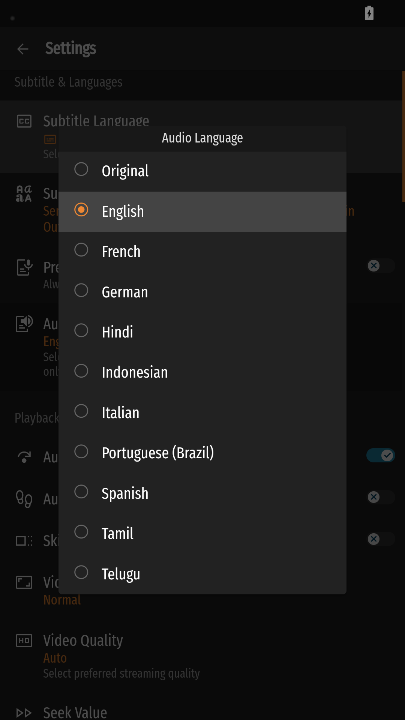Click the audio language speaker icon
The image size is (405, 720).
(24, 323)
